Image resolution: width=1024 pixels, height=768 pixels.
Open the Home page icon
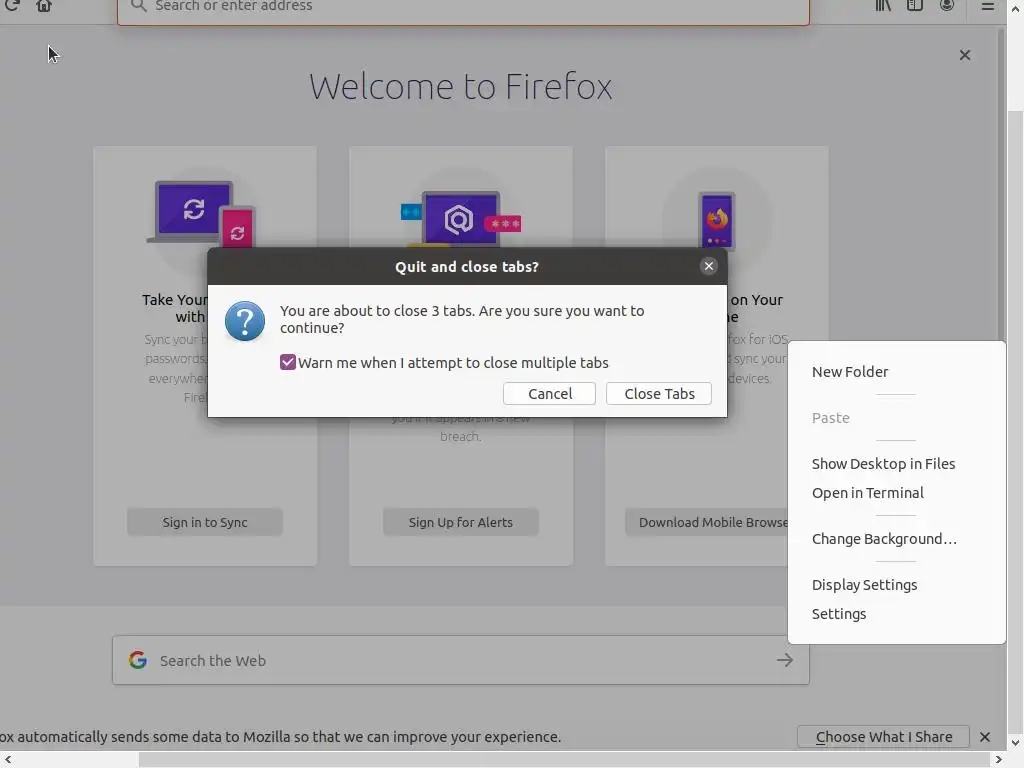click(x=44, y=6)
